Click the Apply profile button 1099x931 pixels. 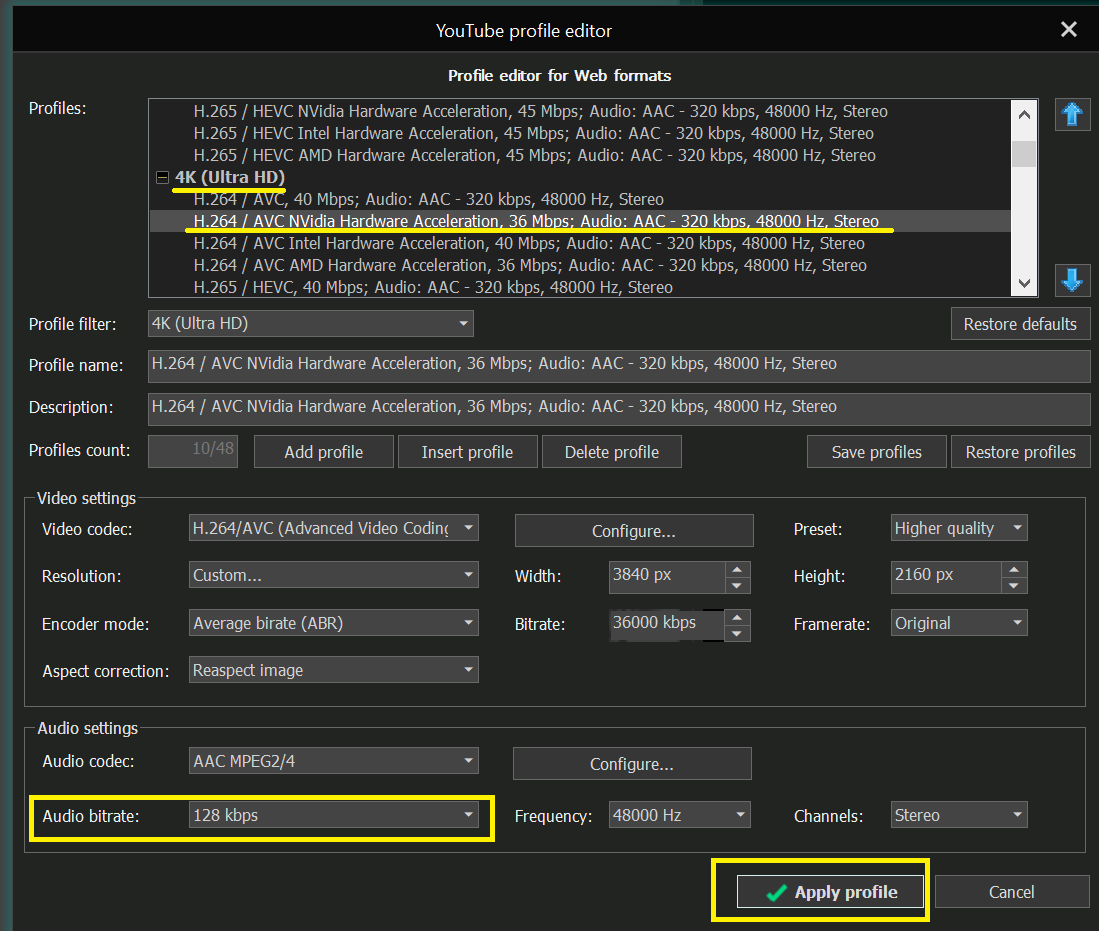[x=832, y=892]
